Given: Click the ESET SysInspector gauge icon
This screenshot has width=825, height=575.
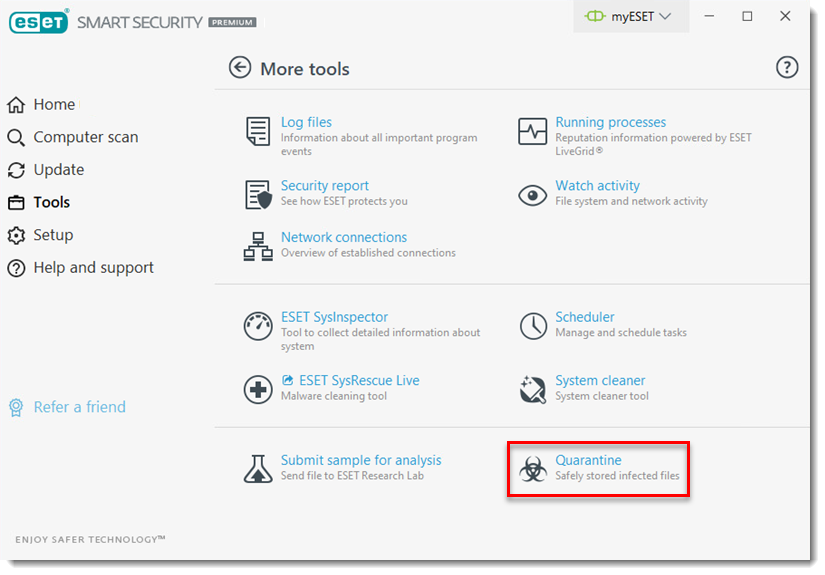Looking at the screenshot, I should [x=258, y=326].
